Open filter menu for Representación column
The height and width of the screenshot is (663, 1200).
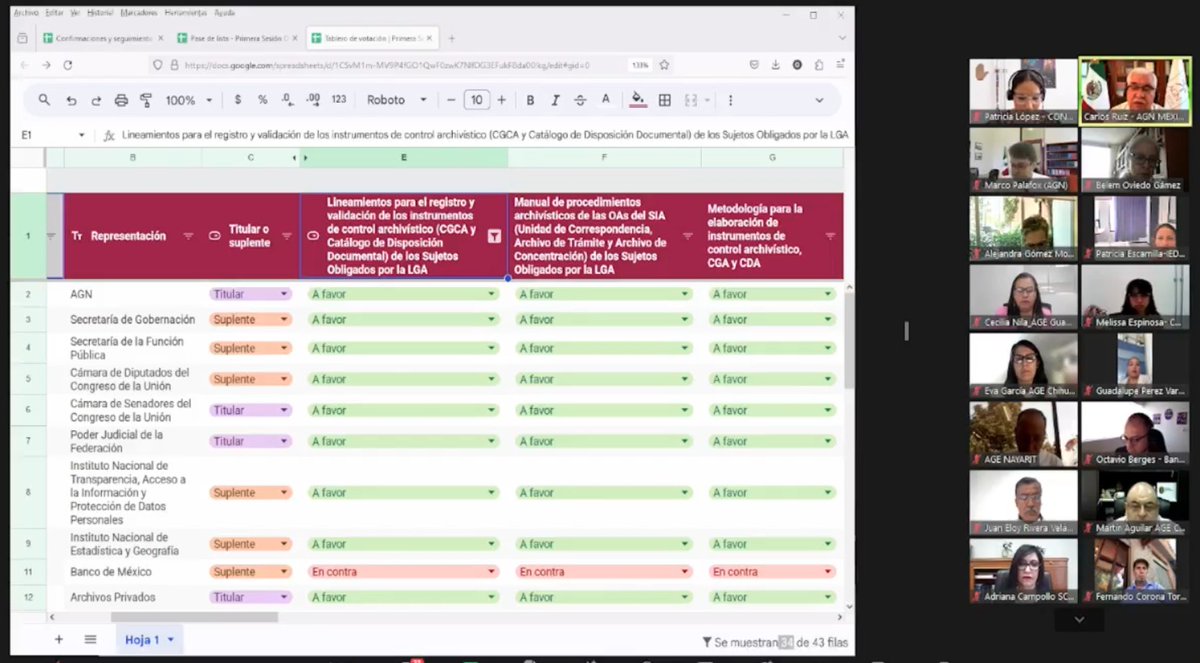[x=188, y=236]
